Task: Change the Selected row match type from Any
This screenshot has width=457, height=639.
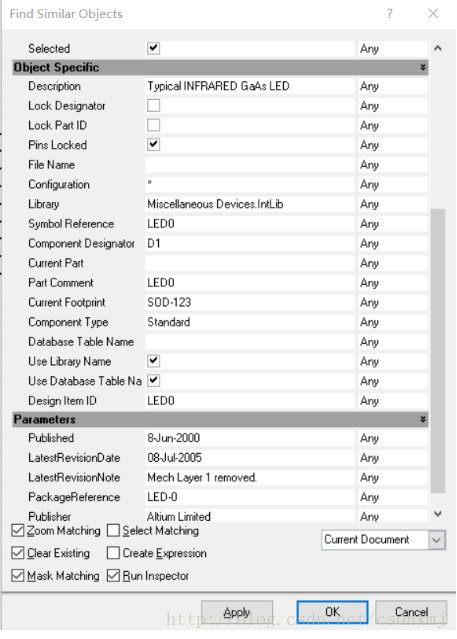Action: (393, 48)
